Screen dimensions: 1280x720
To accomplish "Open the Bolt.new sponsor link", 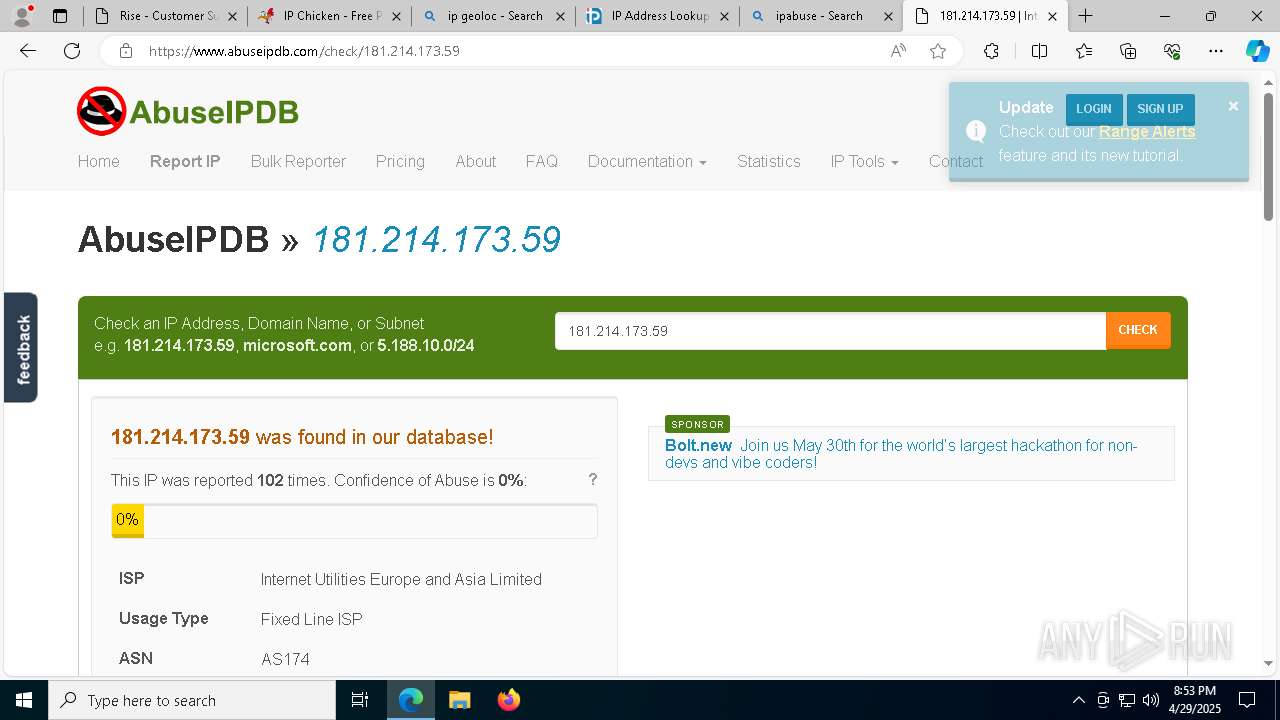I will click(x=698, y=445).
